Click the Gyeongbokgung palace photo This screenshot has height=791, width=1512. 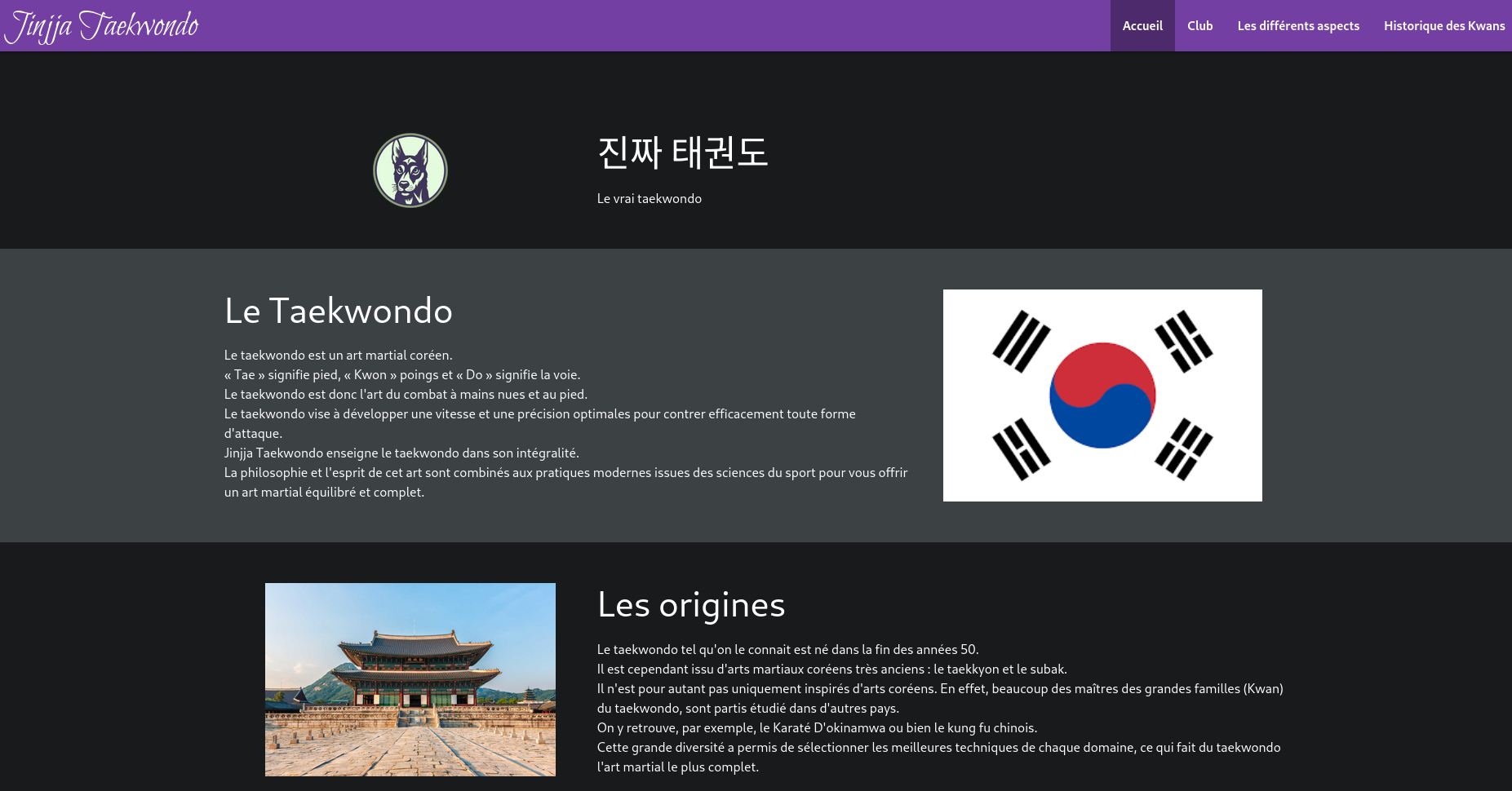[x=410, y=678]
